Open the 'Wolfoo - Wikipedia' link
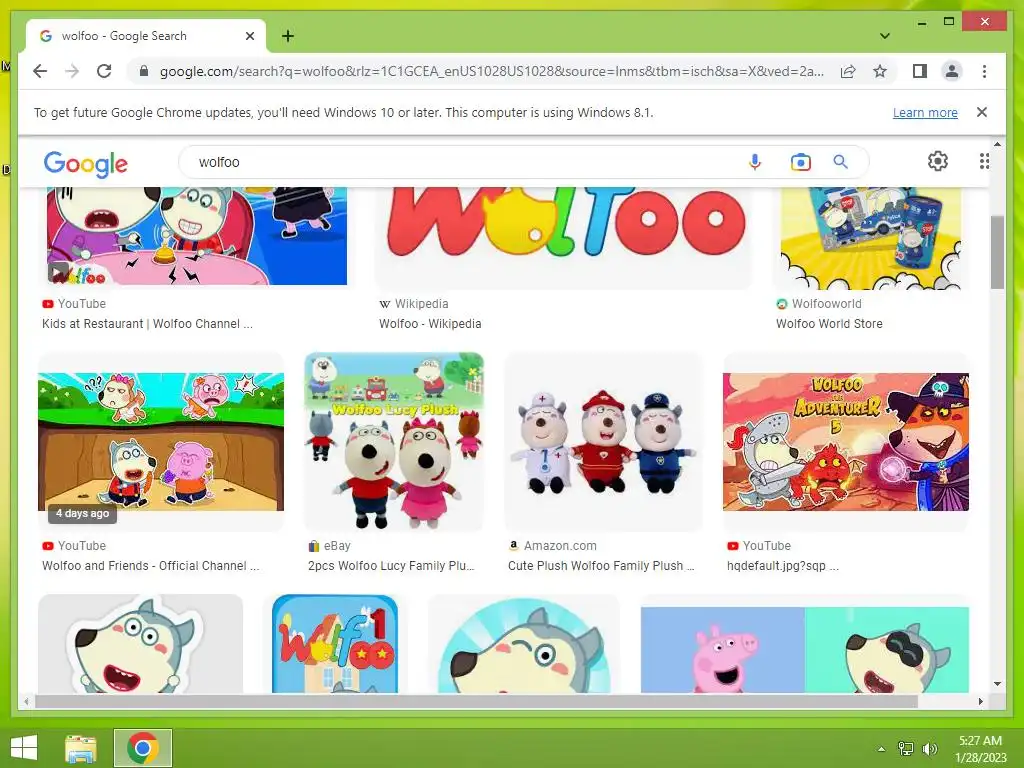This screenshot has height=768, width=1024. point(430,324)
